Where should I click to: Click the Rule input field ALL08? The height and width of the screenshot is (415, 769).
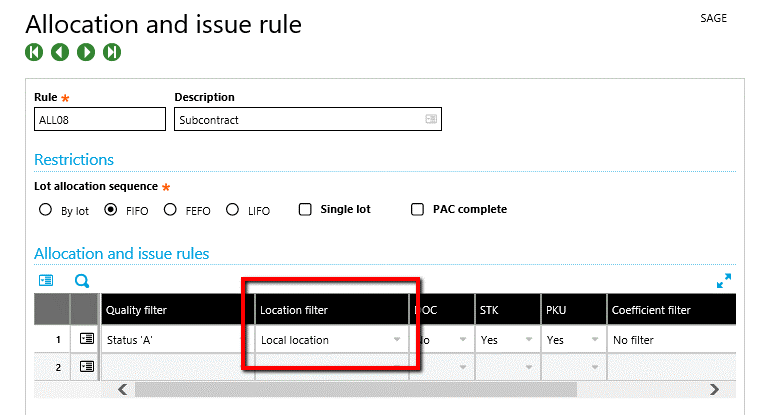[x=99, y=119]
